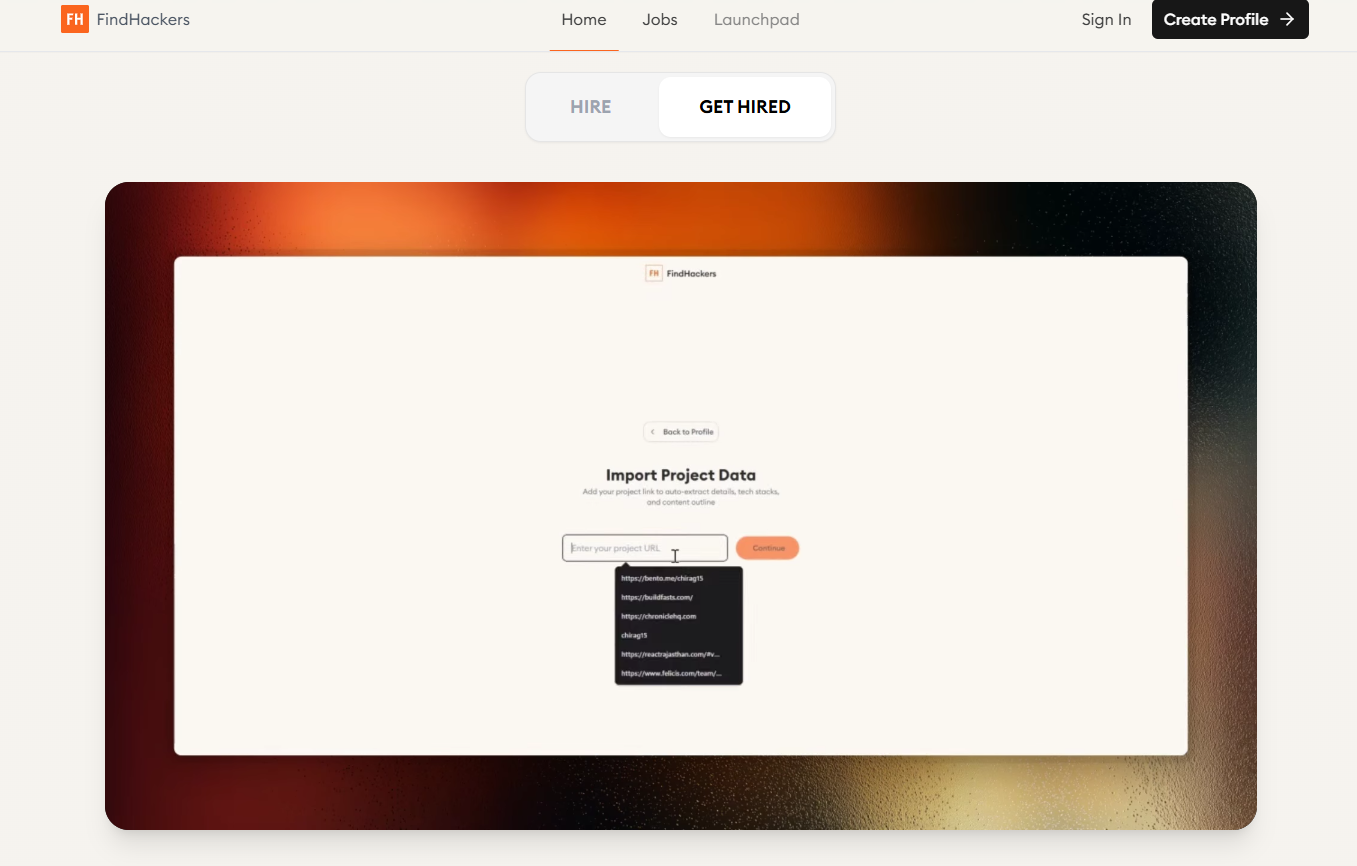Viewport: 1357px width, 866px height.
Task: Pick the www.felicis.com/team suggestion
Action: coord(670,674)
